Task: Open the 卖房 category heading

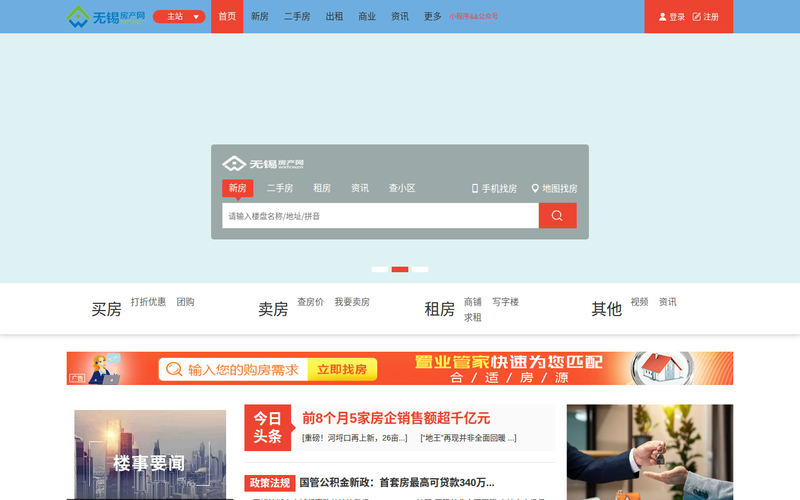Action: pos(273,309)
